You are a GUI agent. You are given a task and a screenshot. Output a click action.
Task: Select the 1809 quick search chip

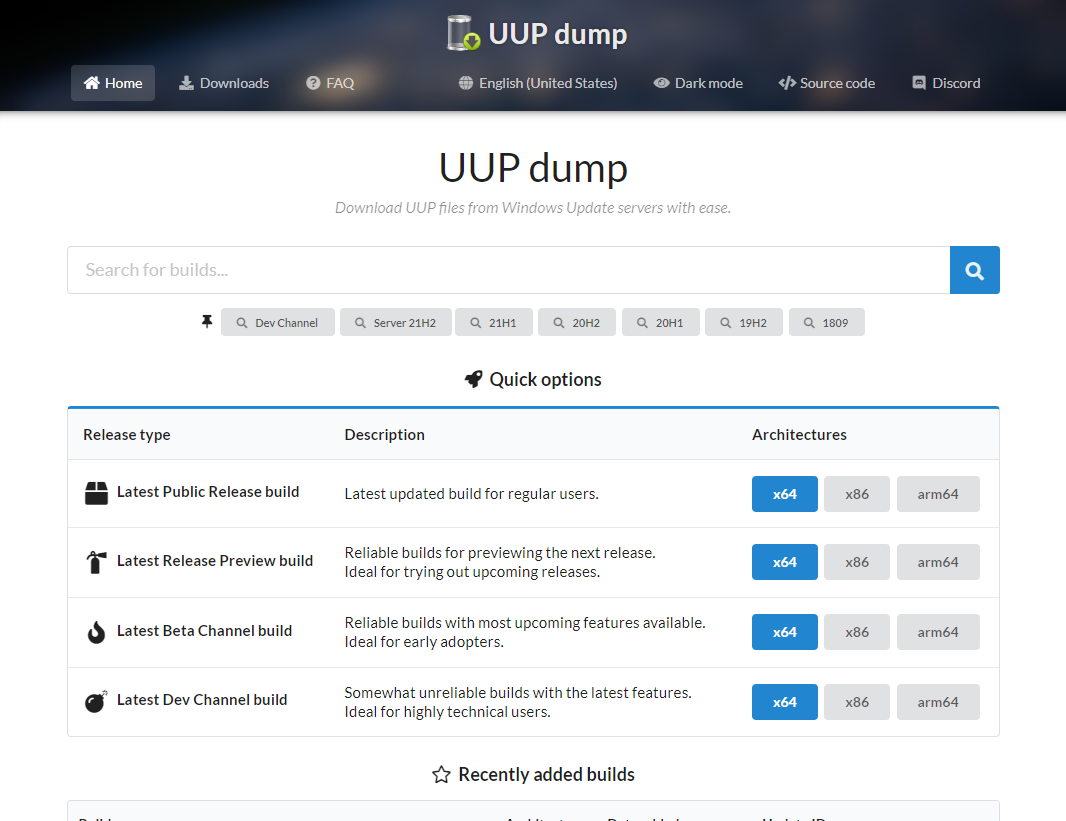coord(827,322)
